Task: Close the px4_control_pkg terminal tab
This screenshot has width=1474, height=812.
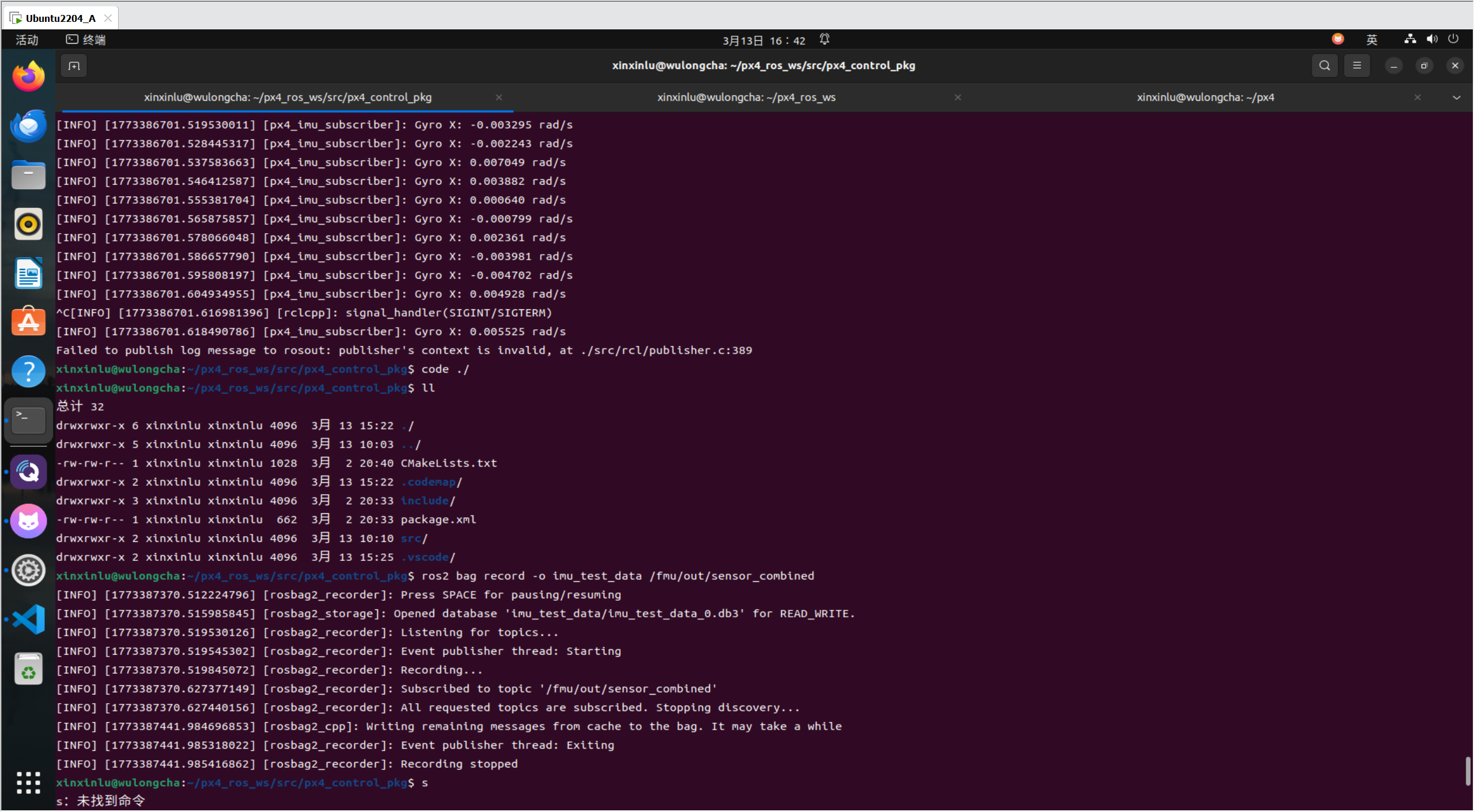Action: [x=499, y=97]
